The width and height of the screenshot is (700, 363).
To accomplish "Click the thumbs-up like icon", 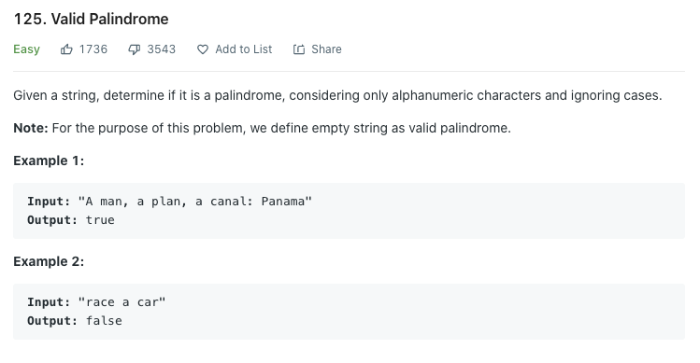I will (67, 49).
